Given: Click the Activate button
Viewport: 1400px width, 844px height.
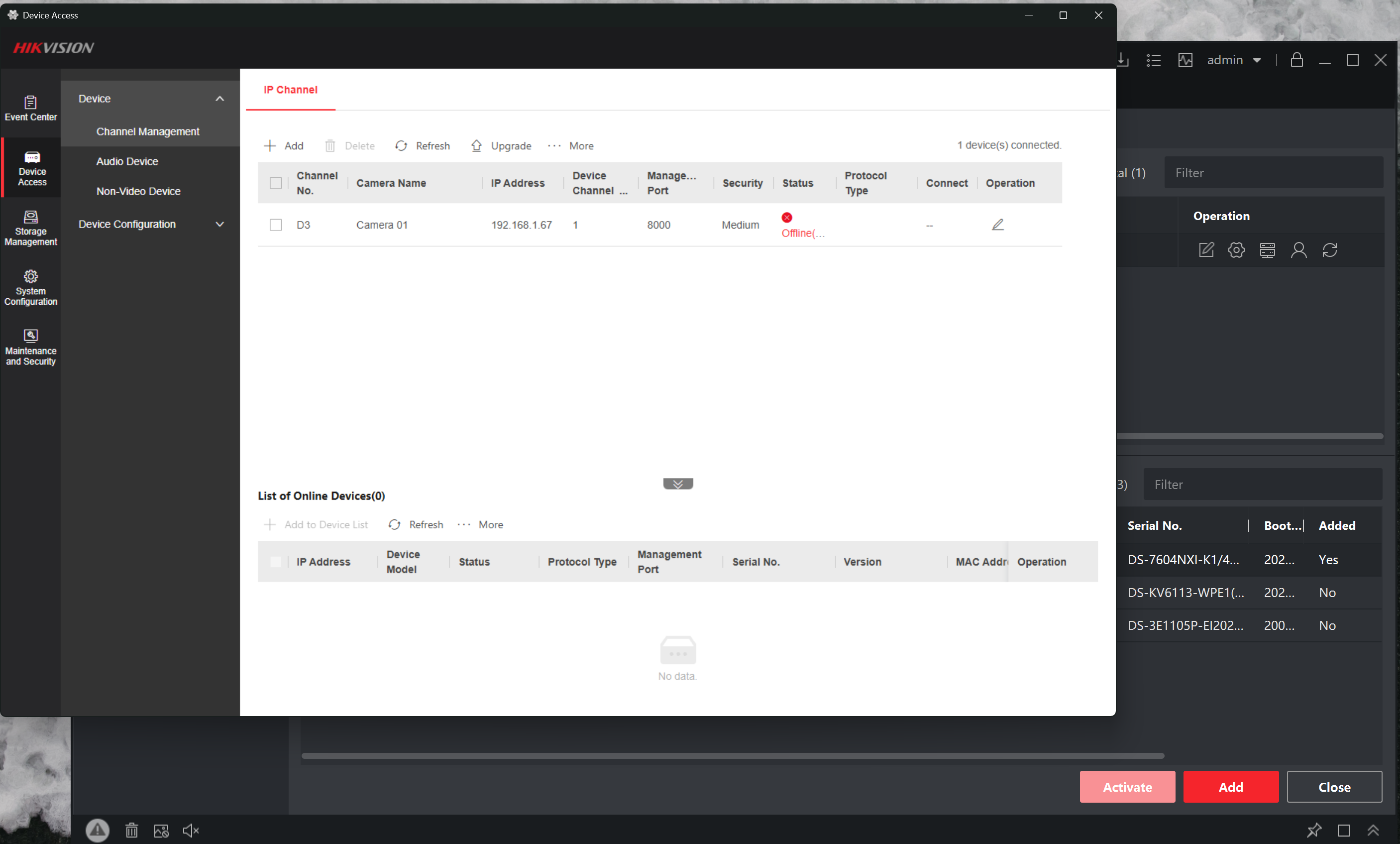Looking at the screenshot, I should (x=1127, y=787).
